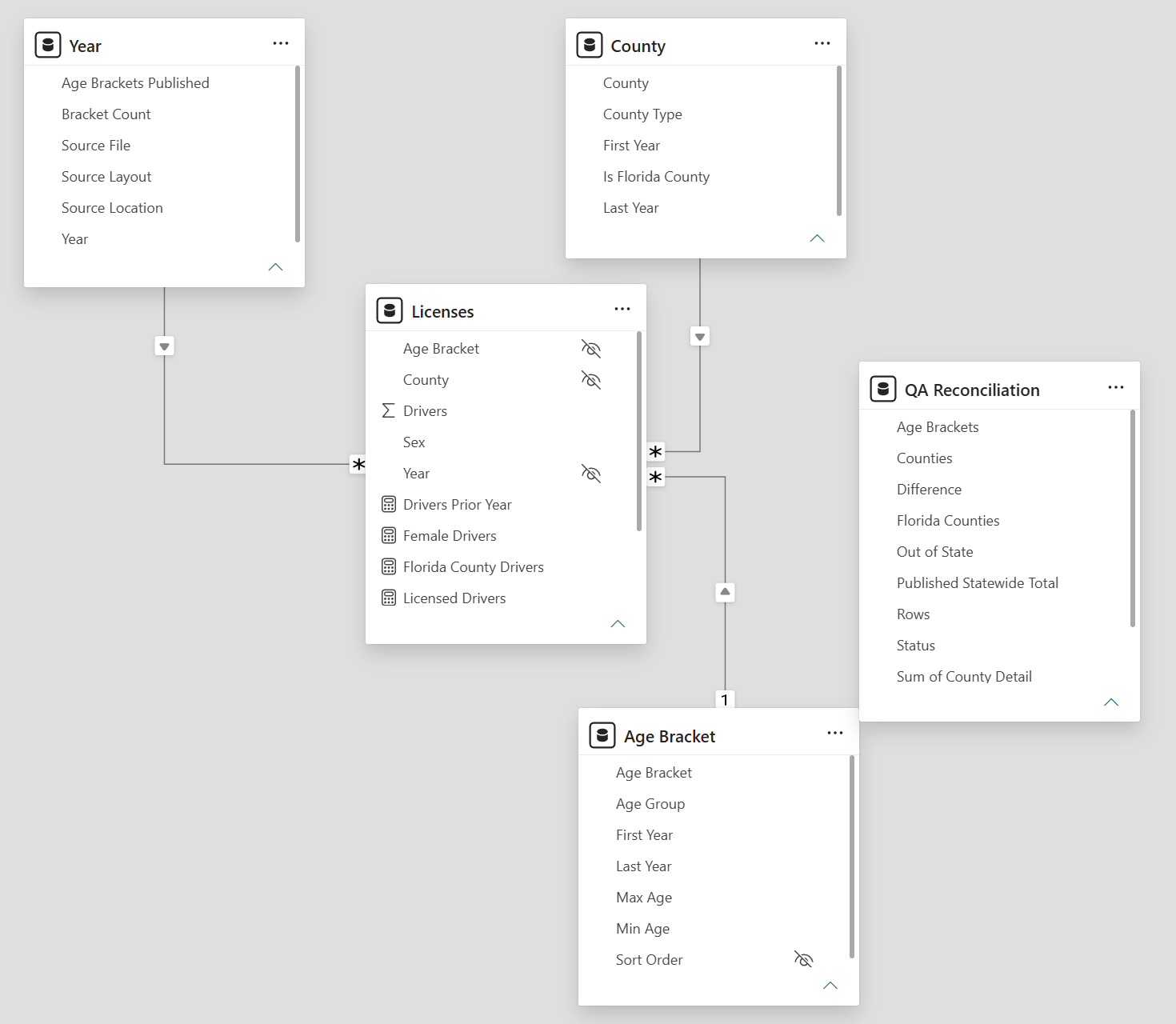The width and height of the screenshot is (1176, 1024).
Task: Open more options for the Year table
Action: (281, 43)
